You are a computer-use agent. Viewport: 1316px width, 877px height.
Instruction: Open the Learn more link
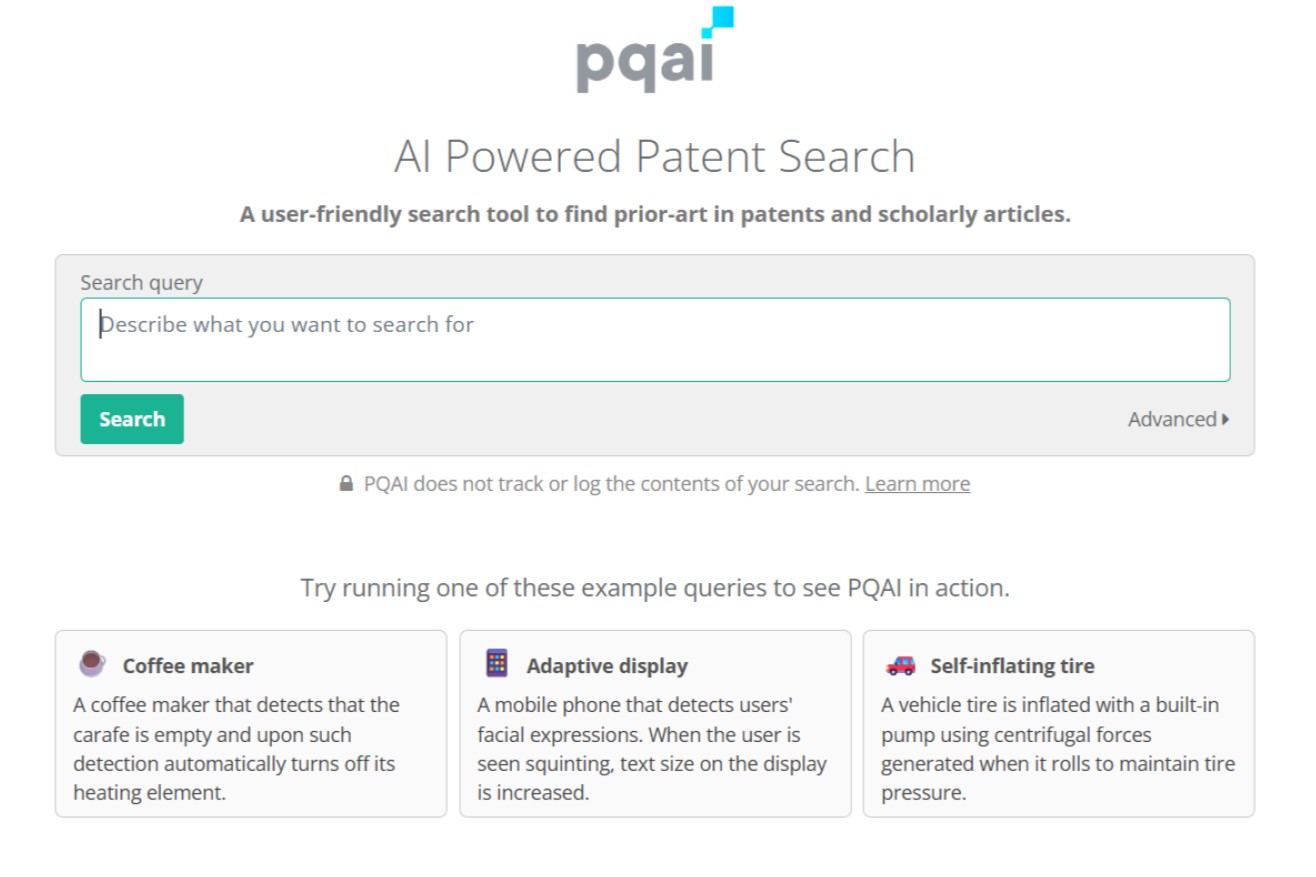tap(917, 484)
